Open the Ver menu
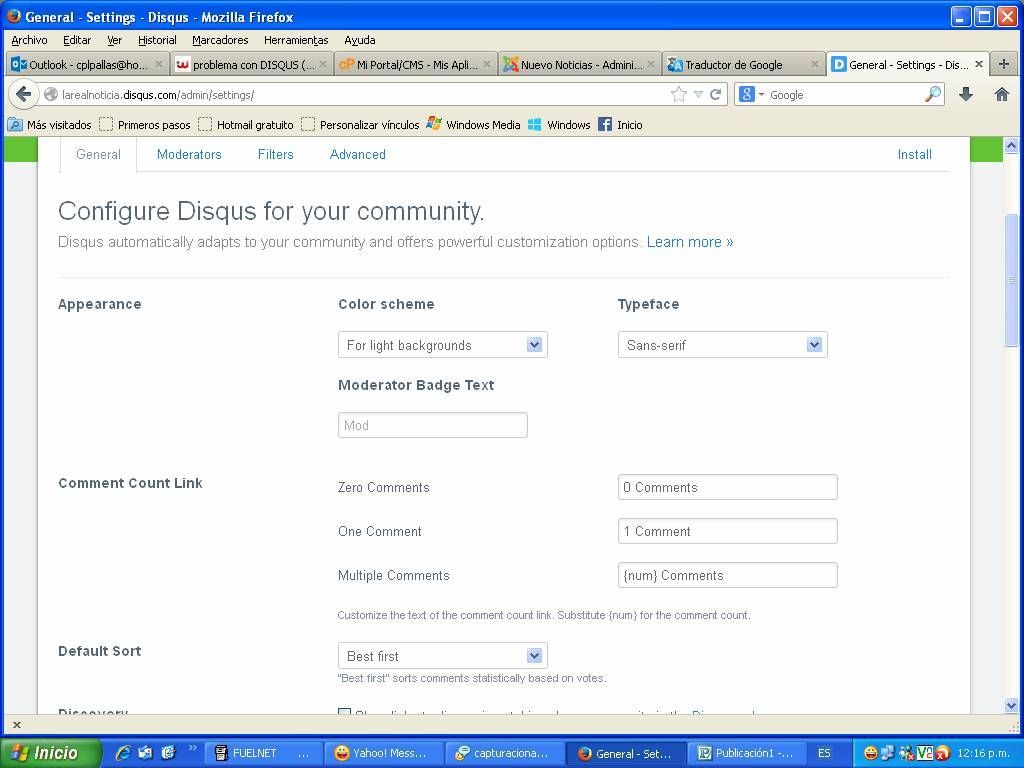This screenshot has height=768, width=1024. coord(115,40)
